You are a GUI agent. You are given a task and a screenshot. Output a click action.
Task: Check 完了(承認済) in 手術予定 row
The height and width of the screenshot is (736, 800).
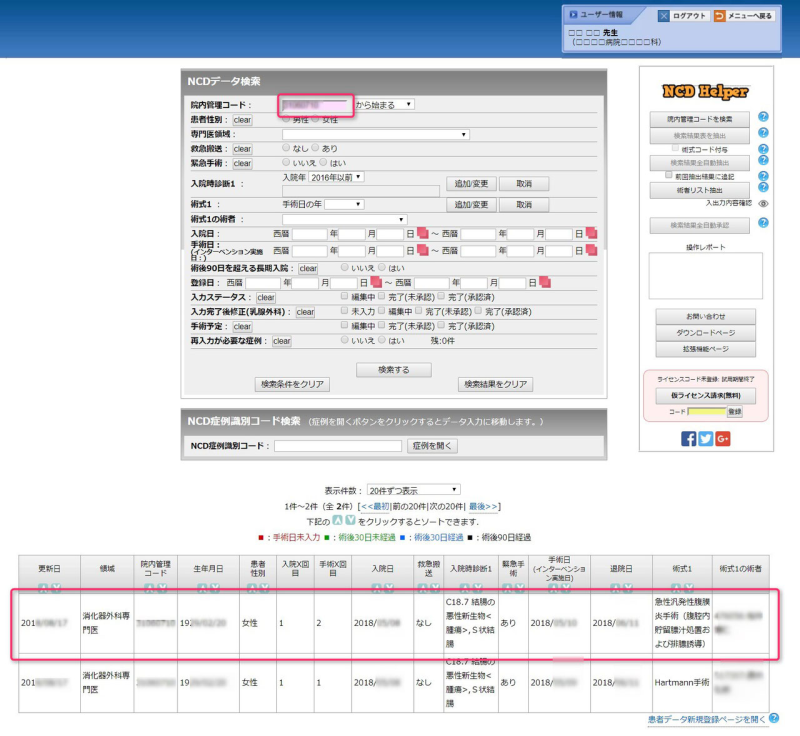click(x=441, y=325)
